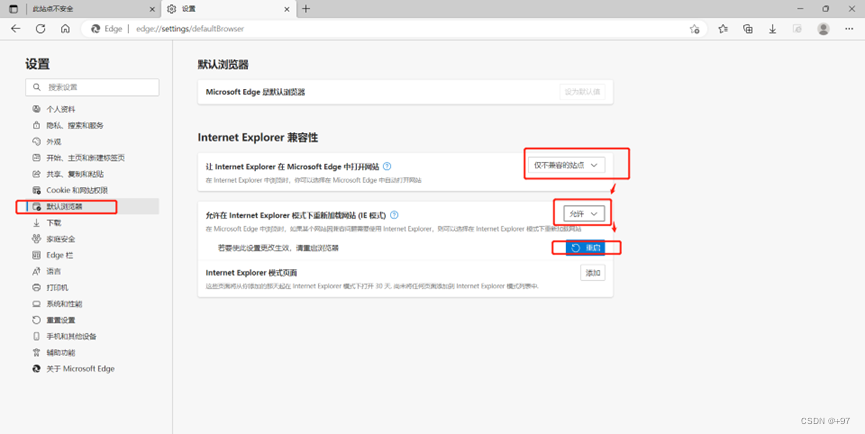Click the 搜索设置 search box

click(x=92, y=87)
